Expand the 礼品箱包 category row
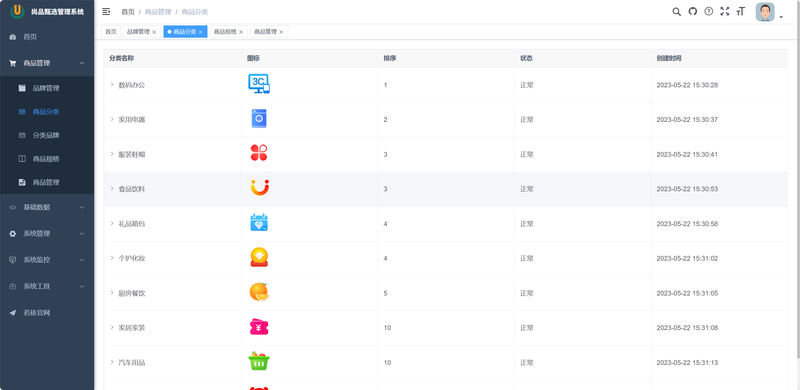800x390 pixels. coord(112,223)
